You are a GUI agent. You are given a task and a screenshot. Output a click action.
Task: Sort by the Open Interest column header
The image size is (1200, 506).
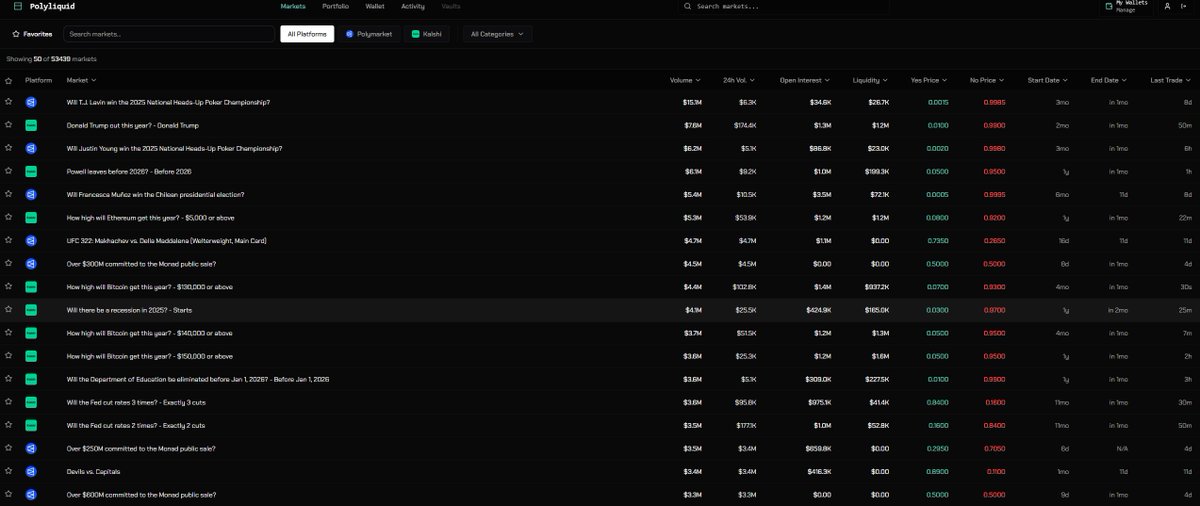(x=805, y=80)
